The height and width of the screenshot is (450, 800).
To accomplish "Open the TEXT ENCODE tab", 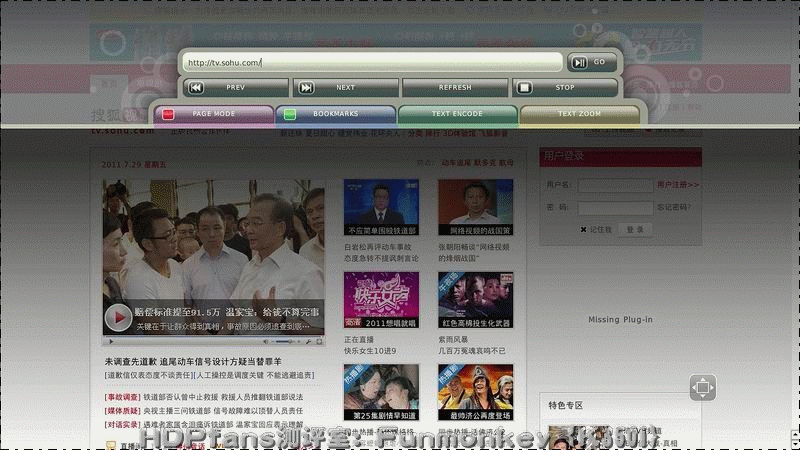I will (x=457, y=114).
